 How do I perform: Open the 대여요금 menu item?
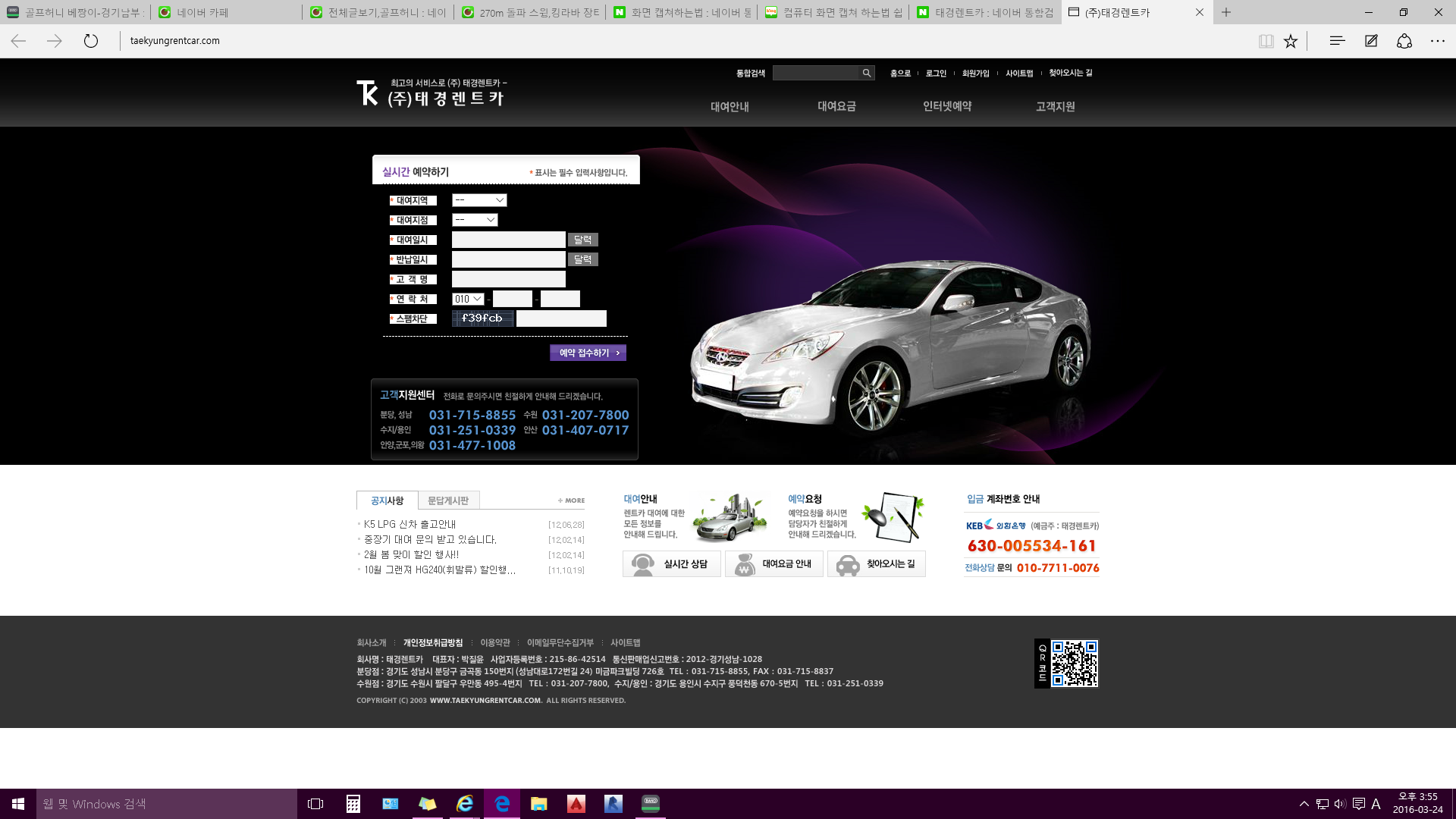coord(836,106)
